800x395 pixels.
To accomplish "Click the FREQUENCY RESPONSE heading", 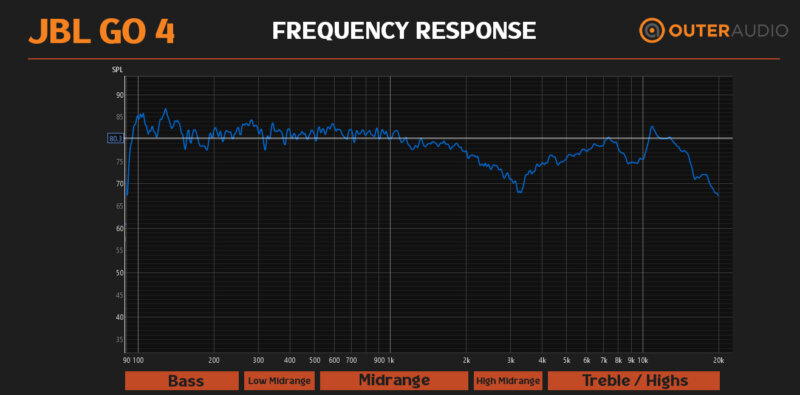I will pos(404,31).
